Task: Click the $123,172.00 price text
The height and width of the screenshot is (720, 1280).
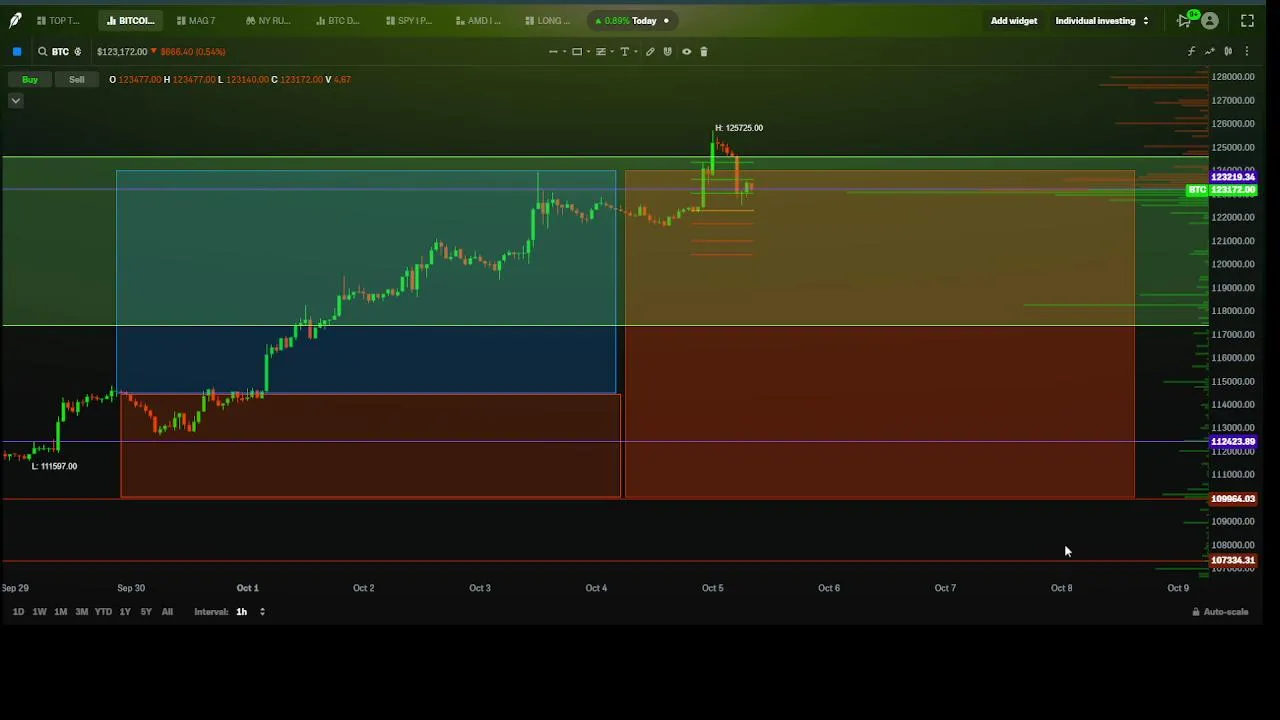Action: click(122, 51)
